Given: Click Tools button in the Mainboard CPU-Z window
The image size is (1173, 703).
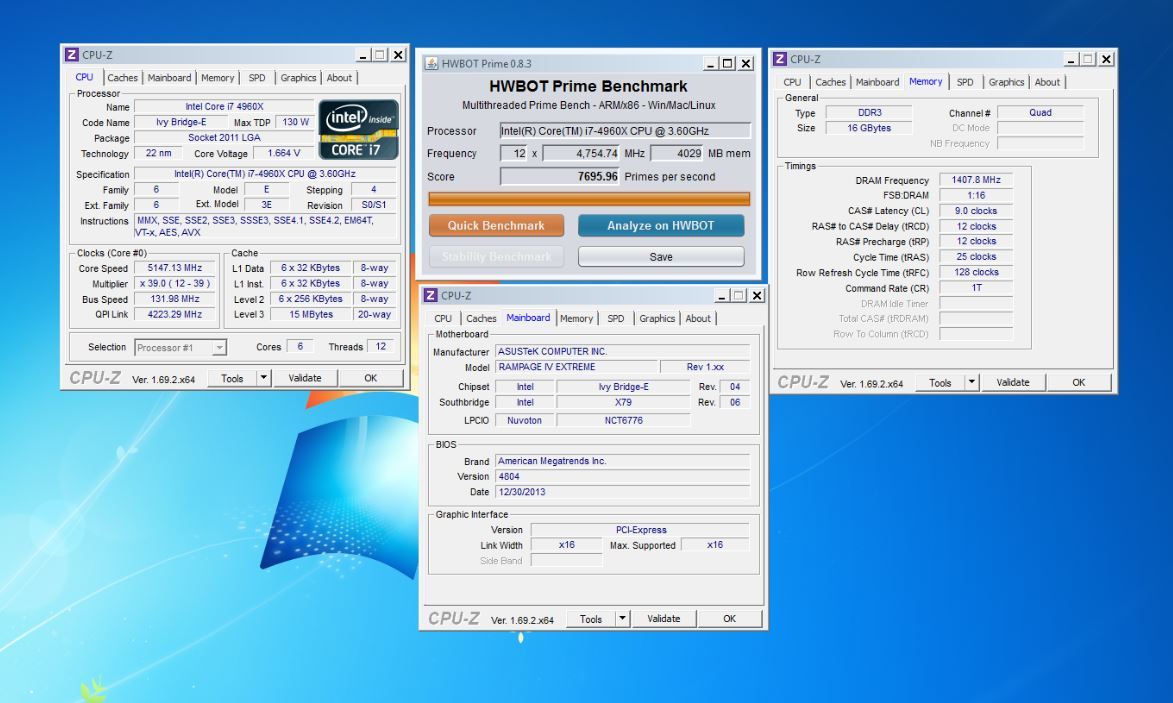Looking at the screenshot, I should tap(590, 618).
